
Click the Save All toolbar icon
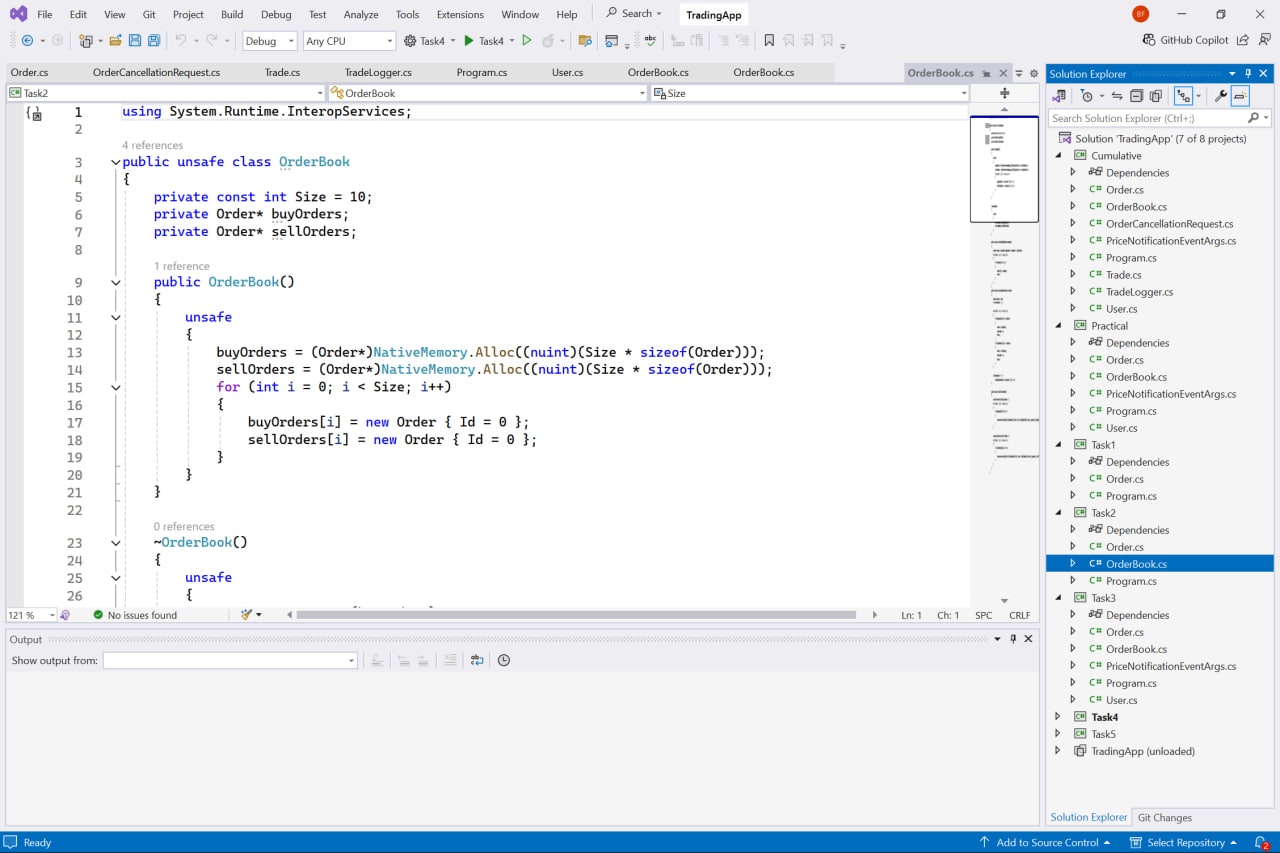154,41
